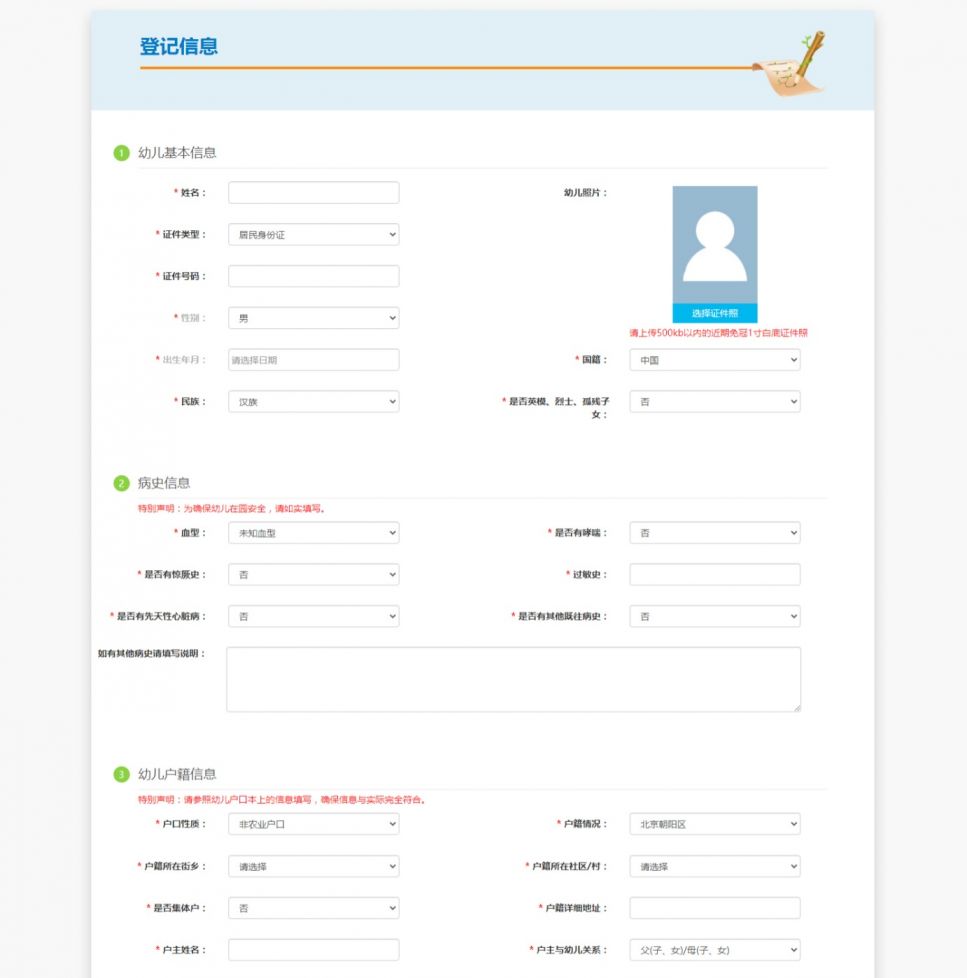Click the 户籍详细地址 input field
This screenshot has height=978, width=967.
(x=715, y=908)
